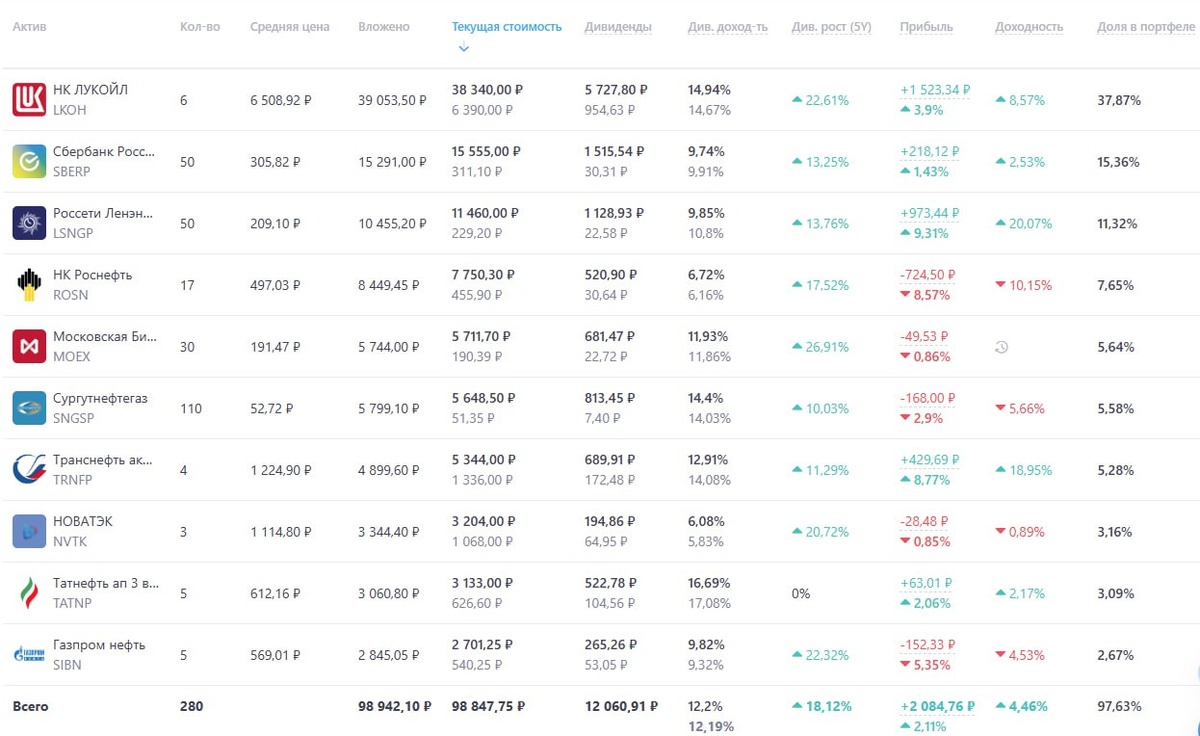Click Lukoil current value 38 340,00 ₽
The image size is (1200, 736).
click(488, 90)
